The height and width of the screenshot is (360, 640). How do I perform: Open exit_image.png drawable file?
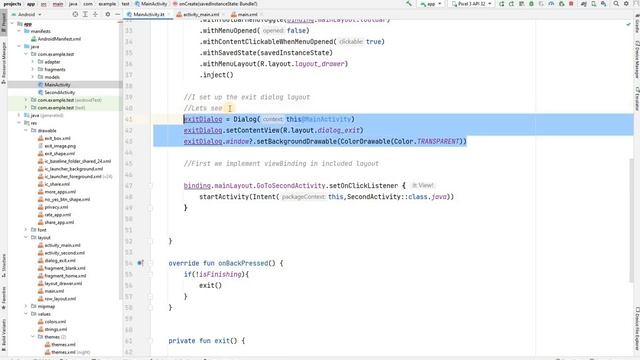[x=57, y=146]
